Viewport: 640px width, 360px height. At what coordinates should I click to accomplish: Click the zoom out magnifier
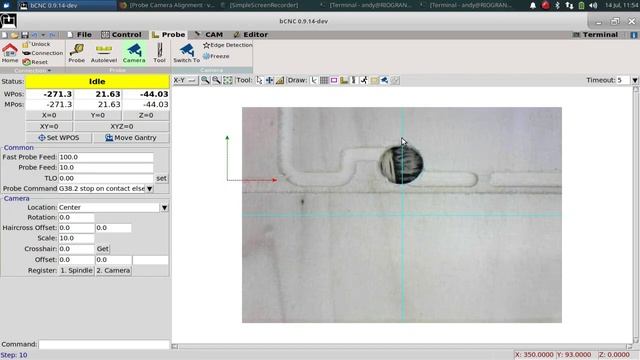click(216, 80)
